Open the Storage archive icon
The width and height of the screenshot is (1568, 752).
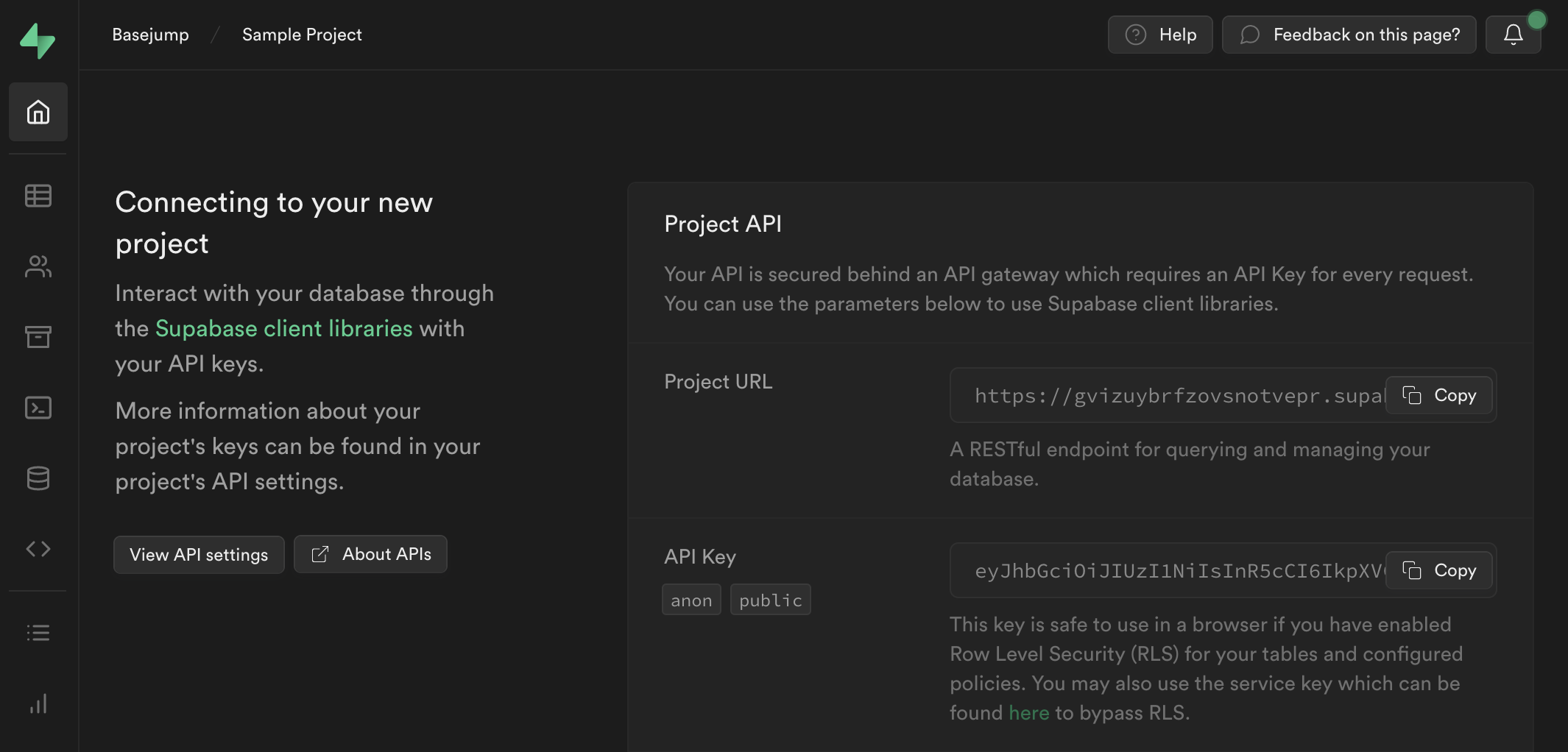[38, 337]
